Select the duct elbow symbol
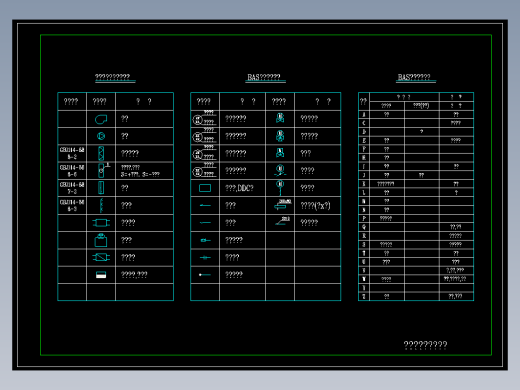The height and width of the screenshot is (390, 520). click(101, 119)
